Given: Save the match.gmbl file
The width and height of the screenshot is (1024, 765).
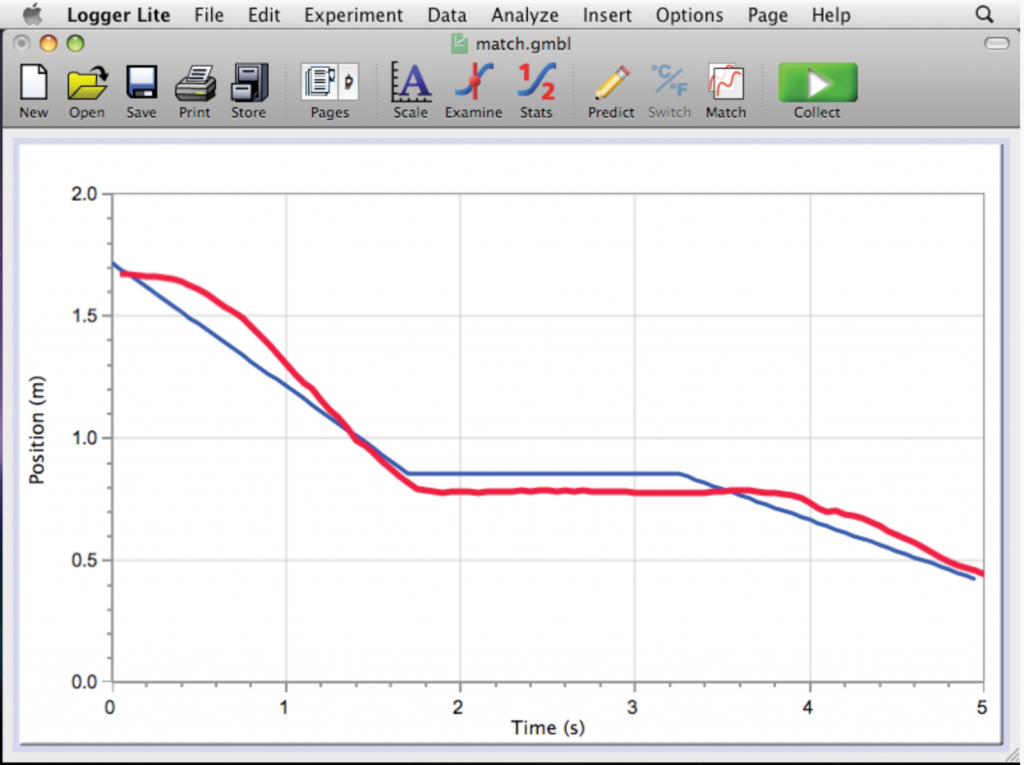Looking at the screenshot, I should point(140,90).
